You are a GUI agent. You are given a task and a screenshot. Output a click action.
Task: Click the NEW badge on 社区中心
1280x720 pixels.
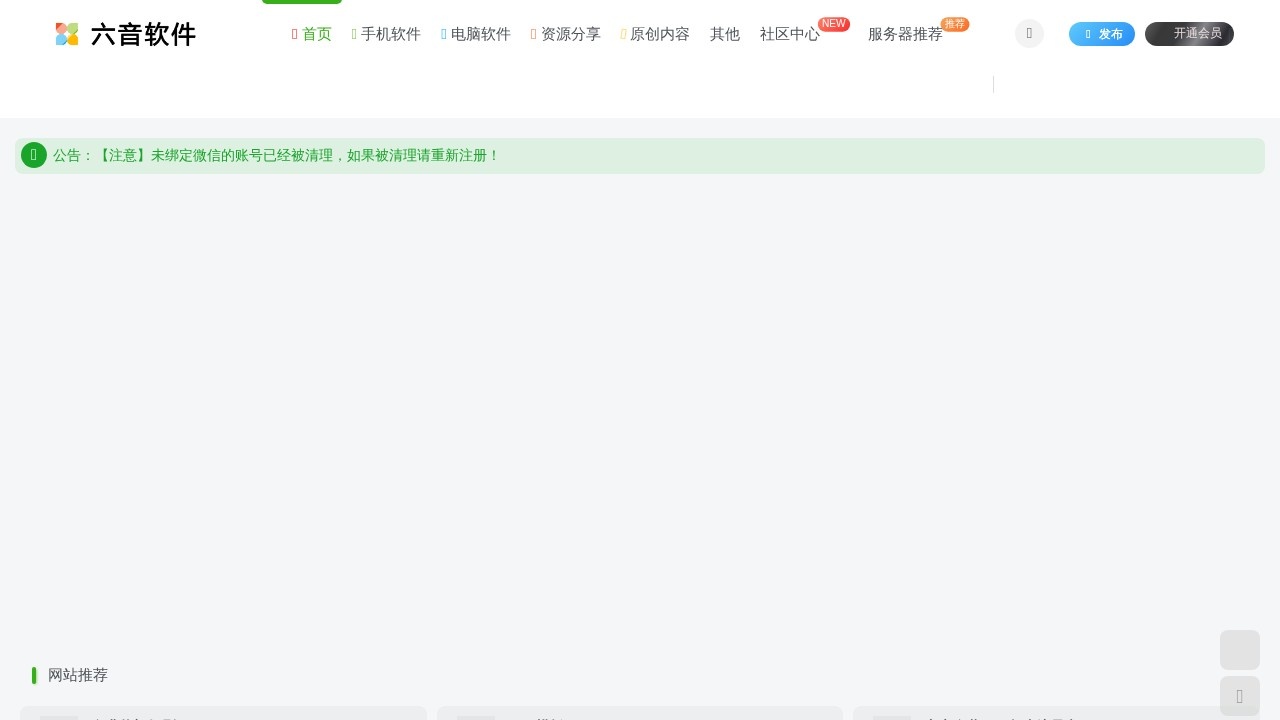(x=834, y=23)
